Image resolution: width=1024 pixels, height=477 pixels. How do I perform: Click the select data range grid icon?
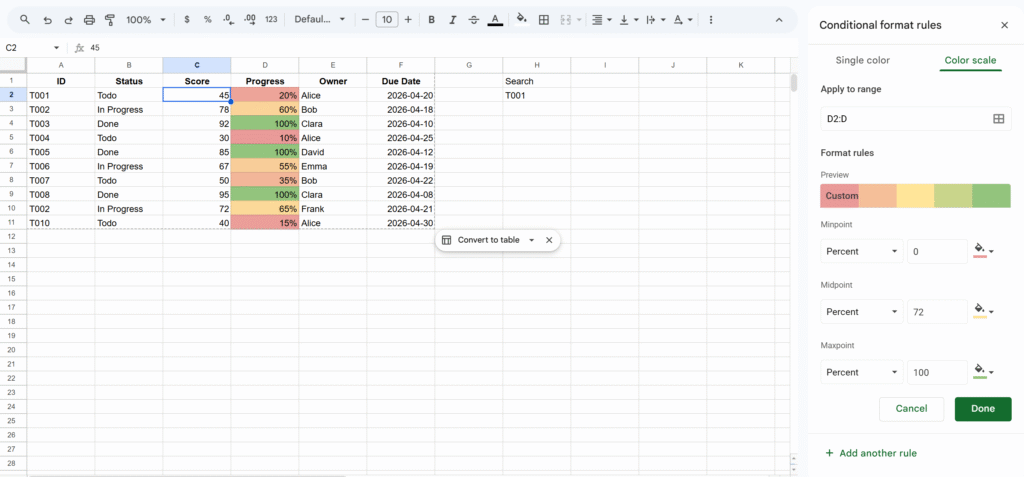997,118
